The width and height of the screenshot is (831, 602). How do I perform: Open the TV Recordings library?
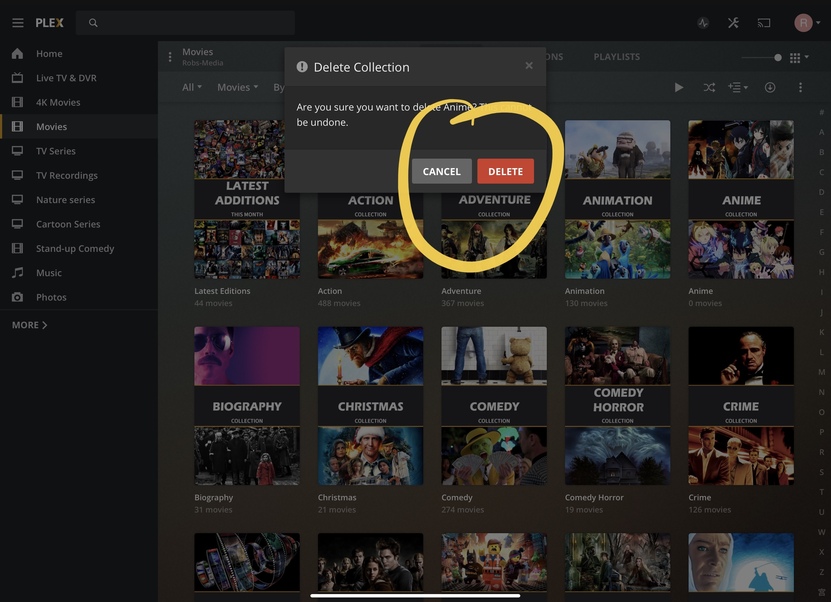79,175
